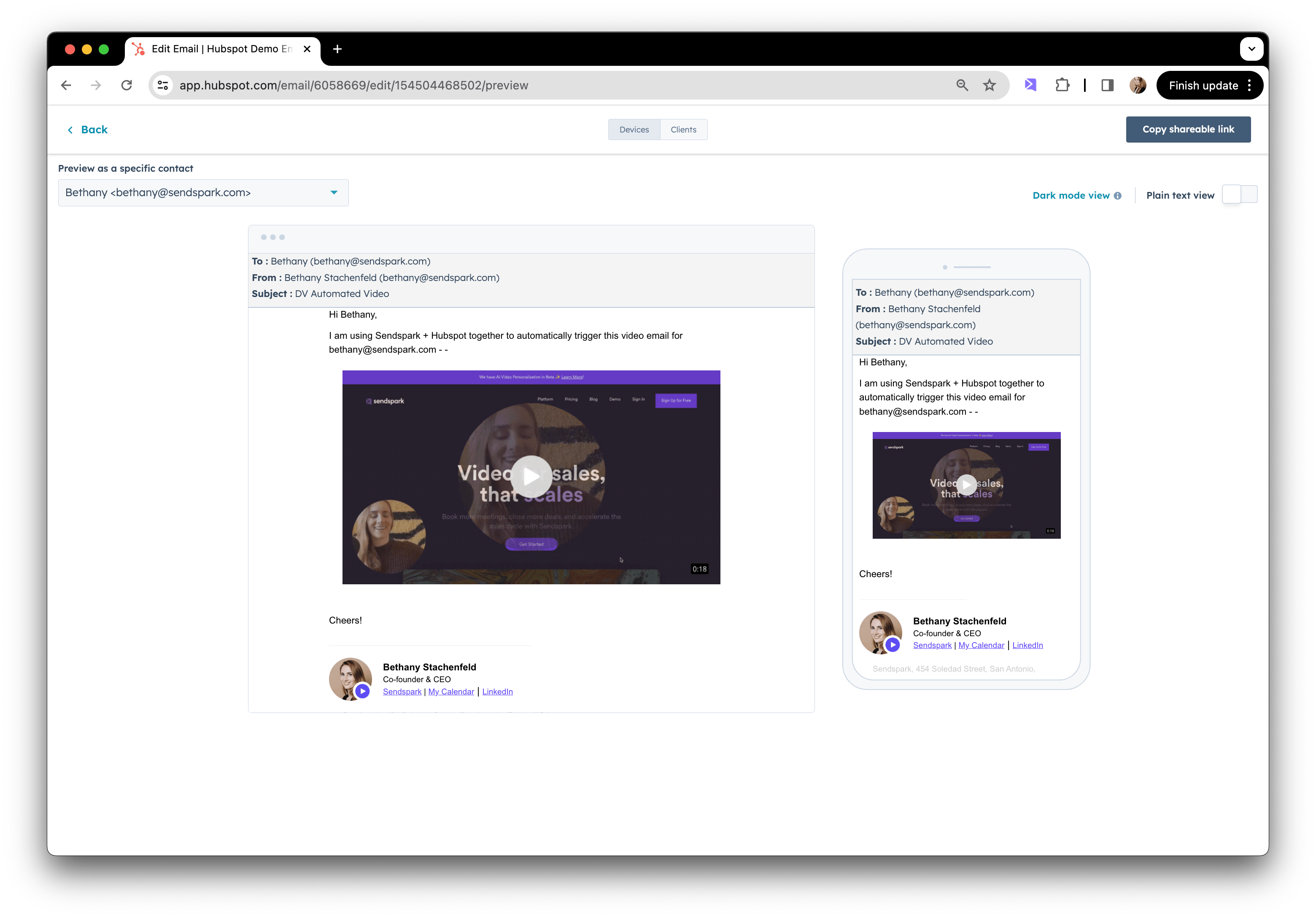The height and width of the screenshot is (918, 1316).
Task: Click 'Bethany Stachenfeld' name in desktop signature
Action: pos(429,667)
